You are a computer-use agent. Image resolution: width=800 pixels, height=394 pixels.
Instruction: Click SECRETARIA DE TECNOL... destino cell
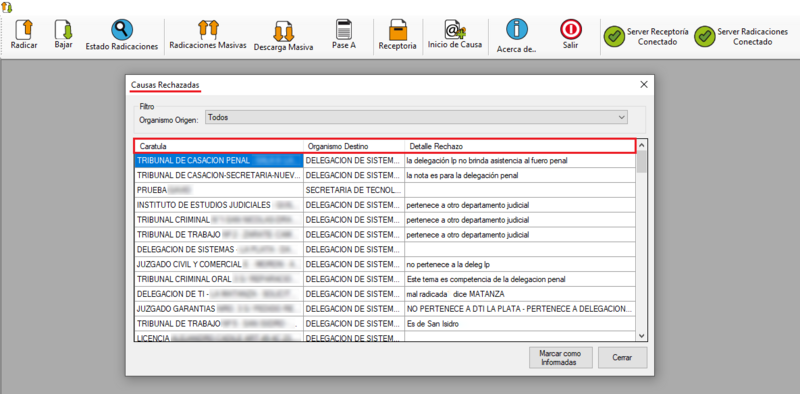click(x=354, y=190)
